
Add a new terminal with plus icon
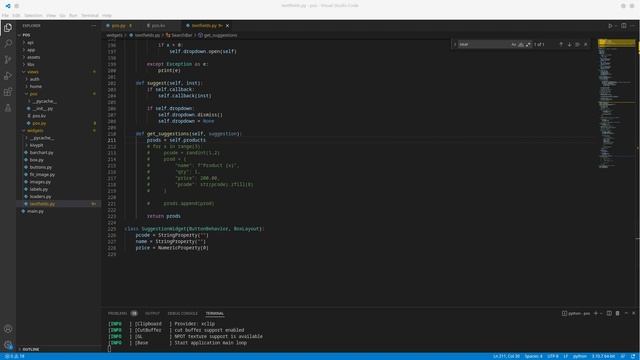[x=596, y=313]
